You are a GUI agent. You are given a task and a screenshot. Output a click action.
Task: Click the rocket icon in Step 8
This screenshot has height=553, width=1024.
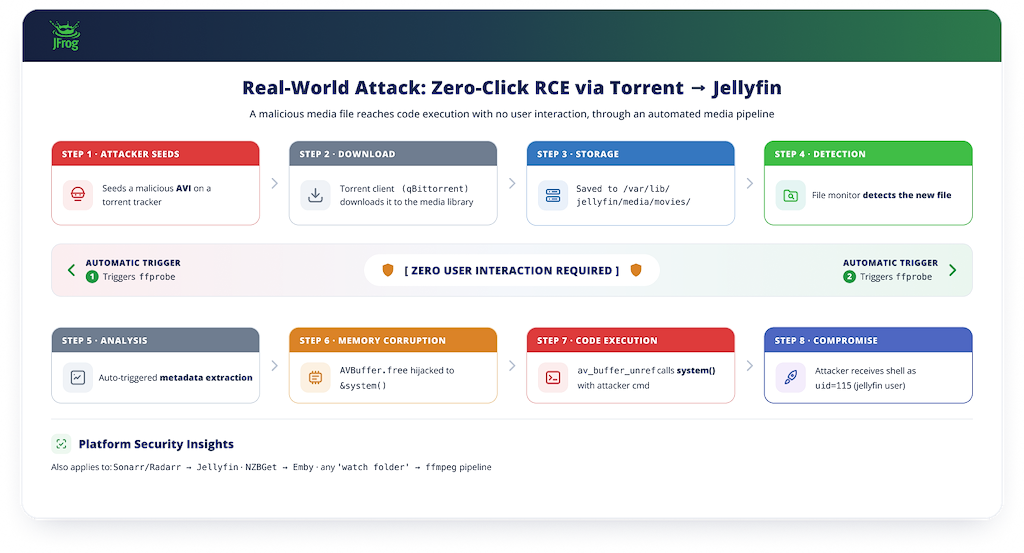tap(790, 377)
